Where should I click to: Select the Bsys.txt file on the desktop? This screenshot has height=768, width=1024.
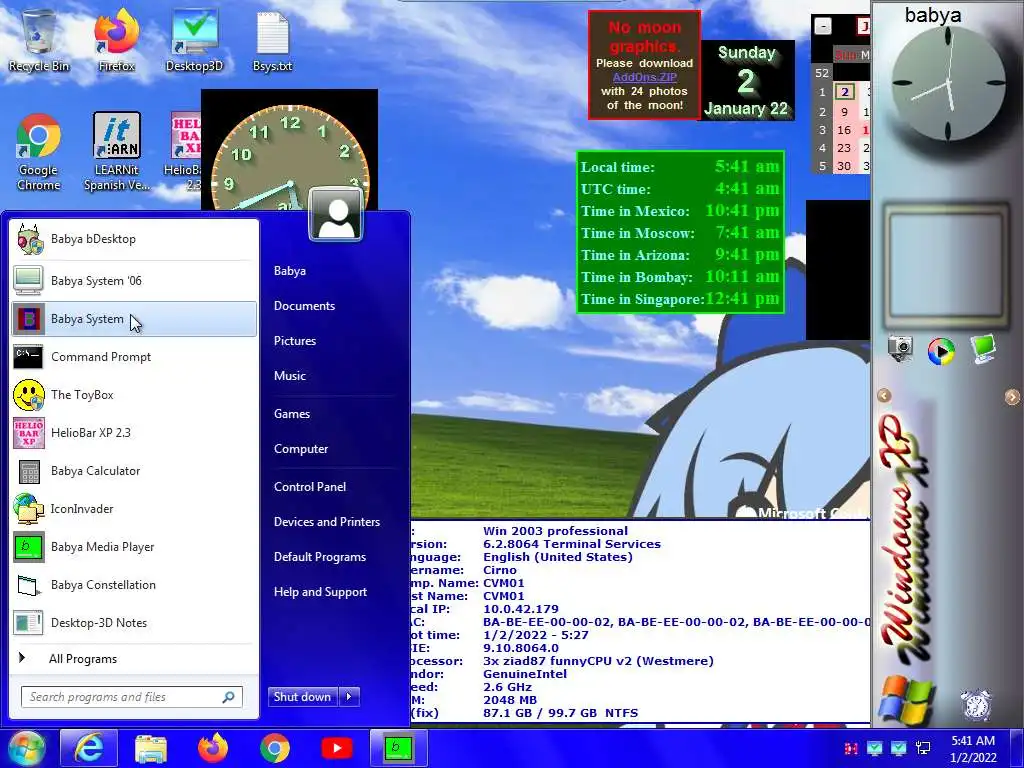272,40
